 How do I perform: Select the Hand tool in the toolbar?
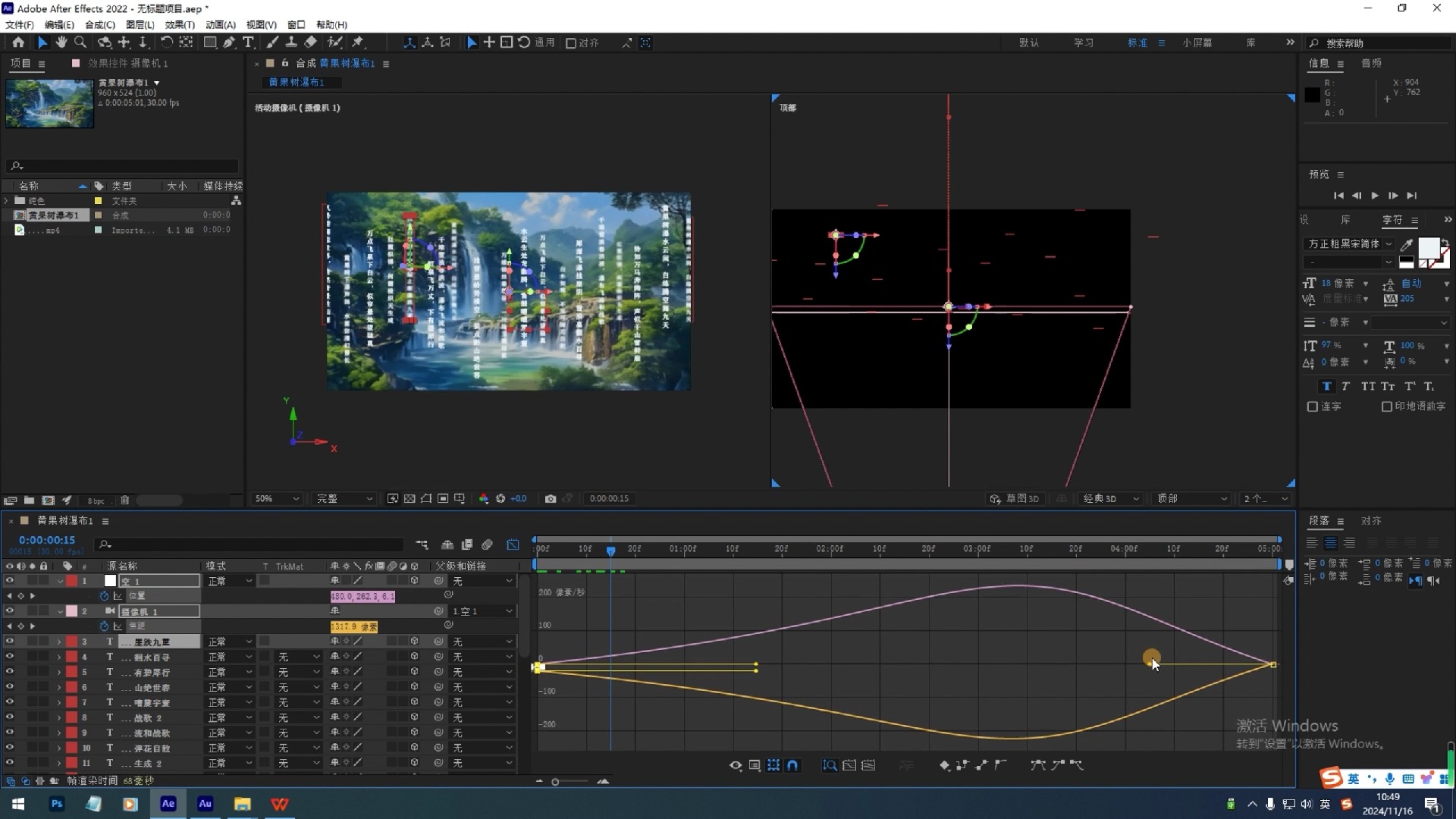[x=61, y=42]
